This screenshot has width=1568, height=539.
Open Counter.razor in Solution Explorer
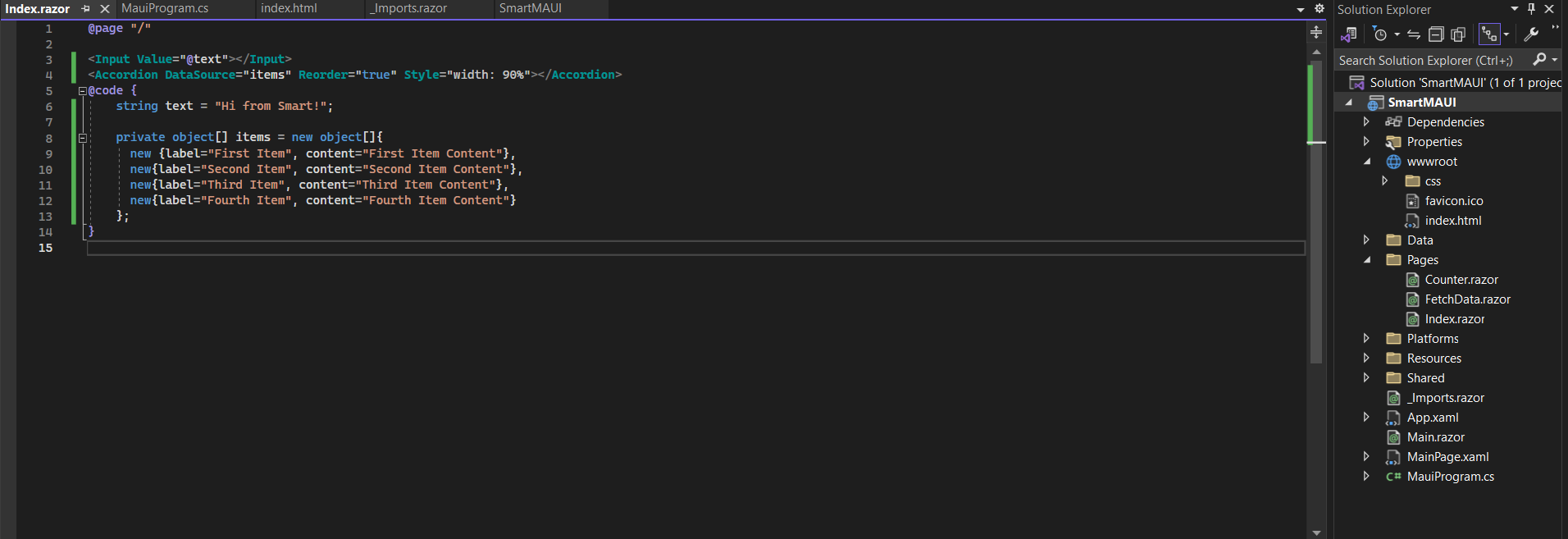1461,280
